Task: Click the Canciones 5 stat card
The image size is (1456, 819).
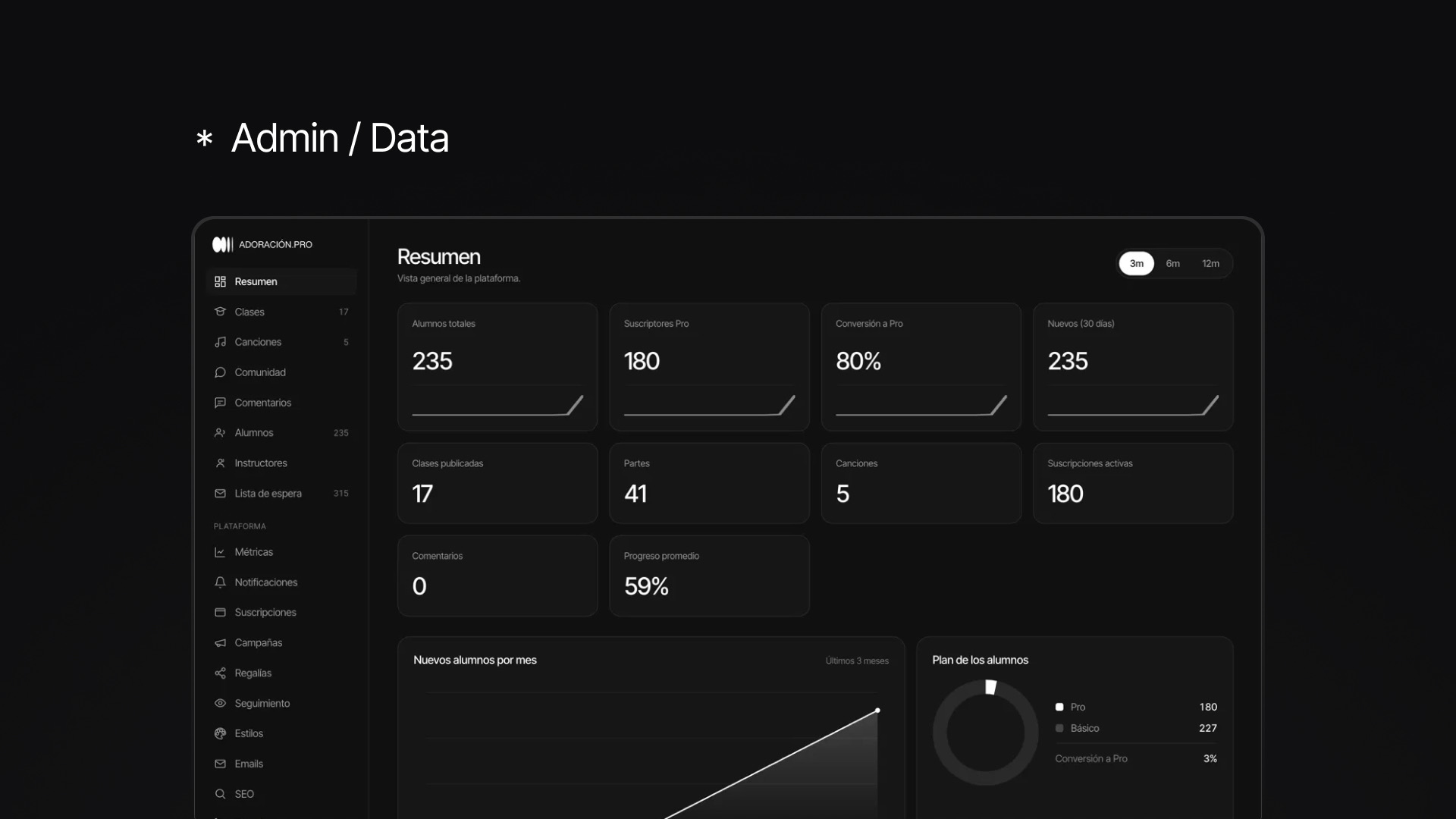Action: (x=921, y=483)
